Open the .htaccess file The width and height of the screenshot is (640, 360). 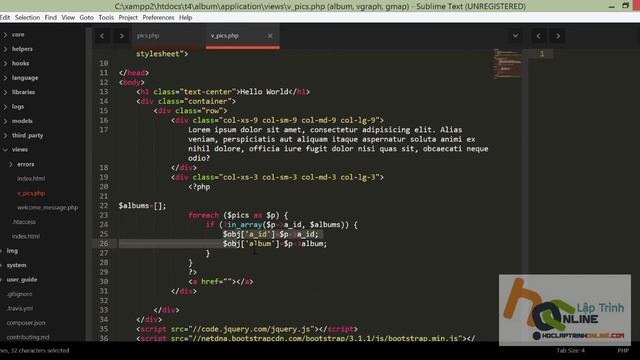click(x=24, y=222)
